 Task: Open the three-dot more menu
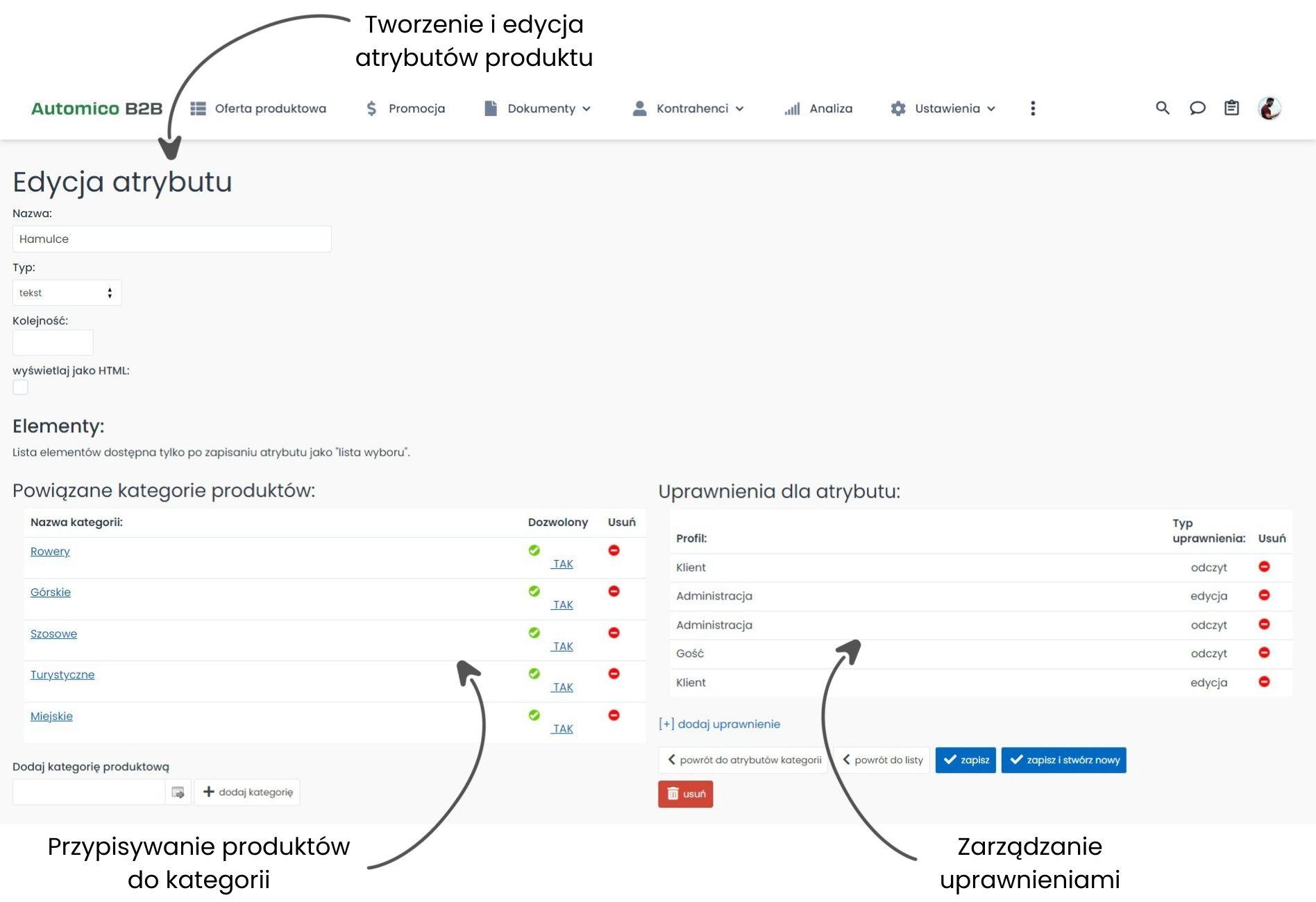coord(1033,108)
